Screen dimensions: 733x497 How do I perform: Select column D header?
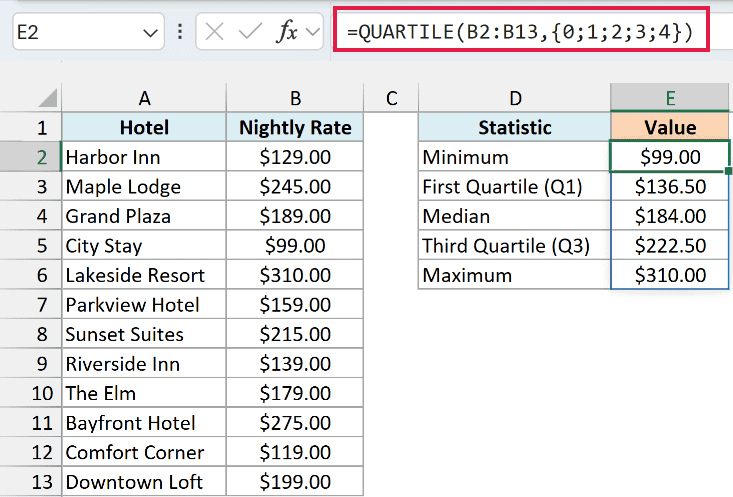pyautogui.click(x=515, y=98)
